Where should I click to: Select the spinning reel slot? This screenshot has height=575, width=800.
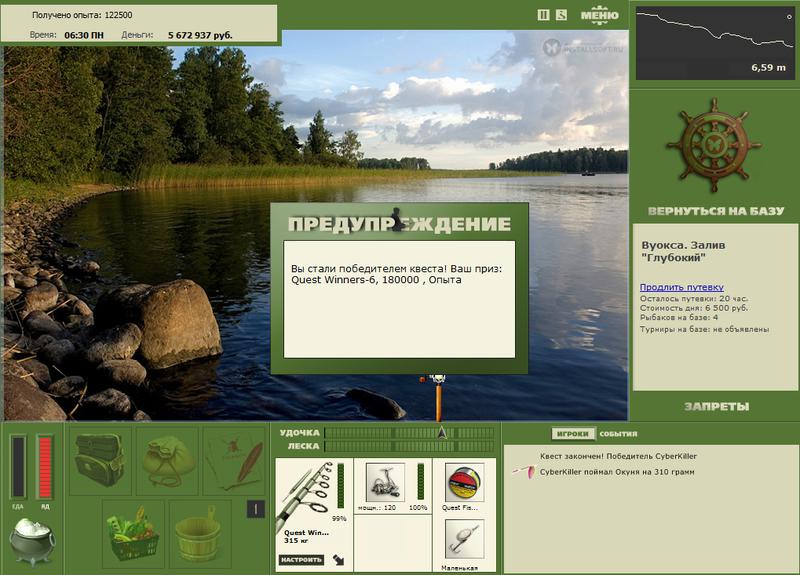(x=385, y=482)
